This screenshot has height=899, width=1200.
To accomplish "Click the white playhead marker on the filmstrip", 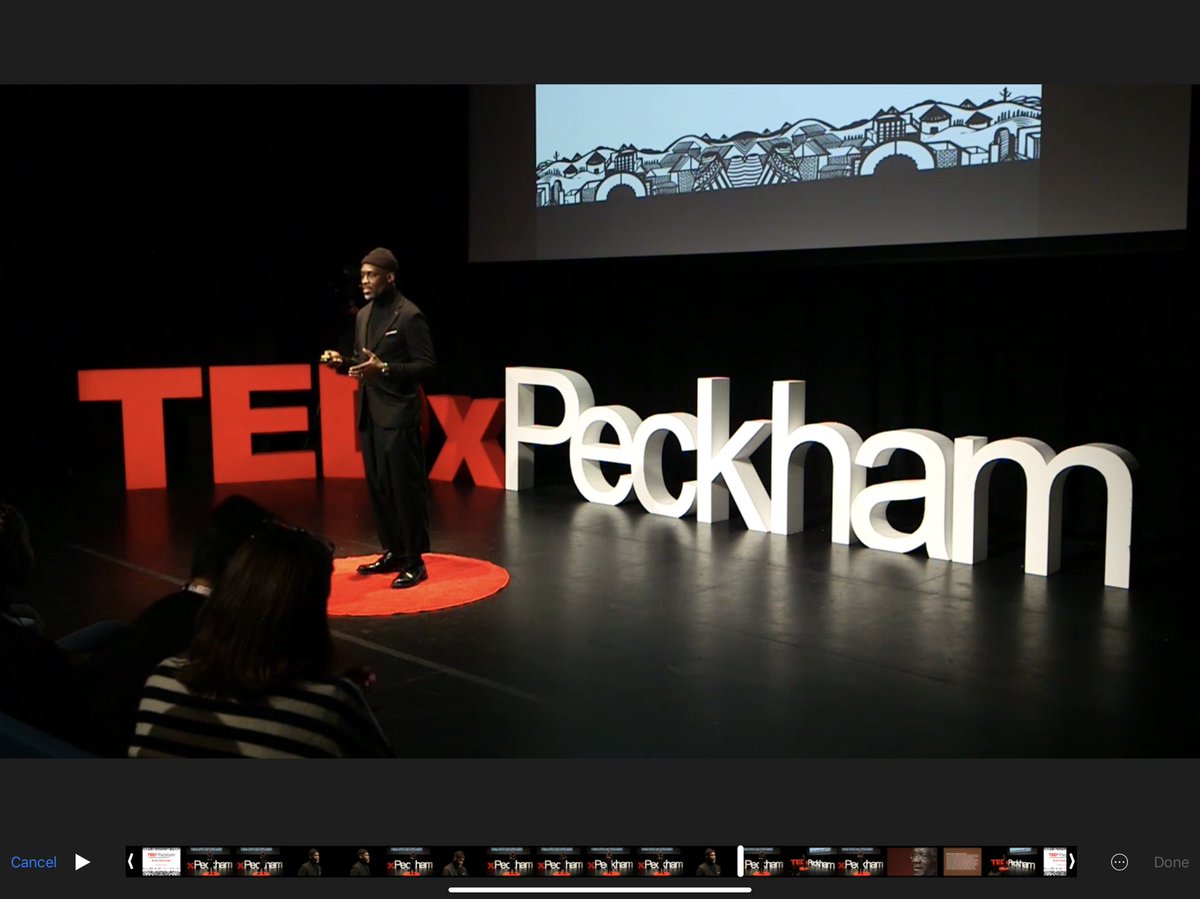I will (741, 862).
